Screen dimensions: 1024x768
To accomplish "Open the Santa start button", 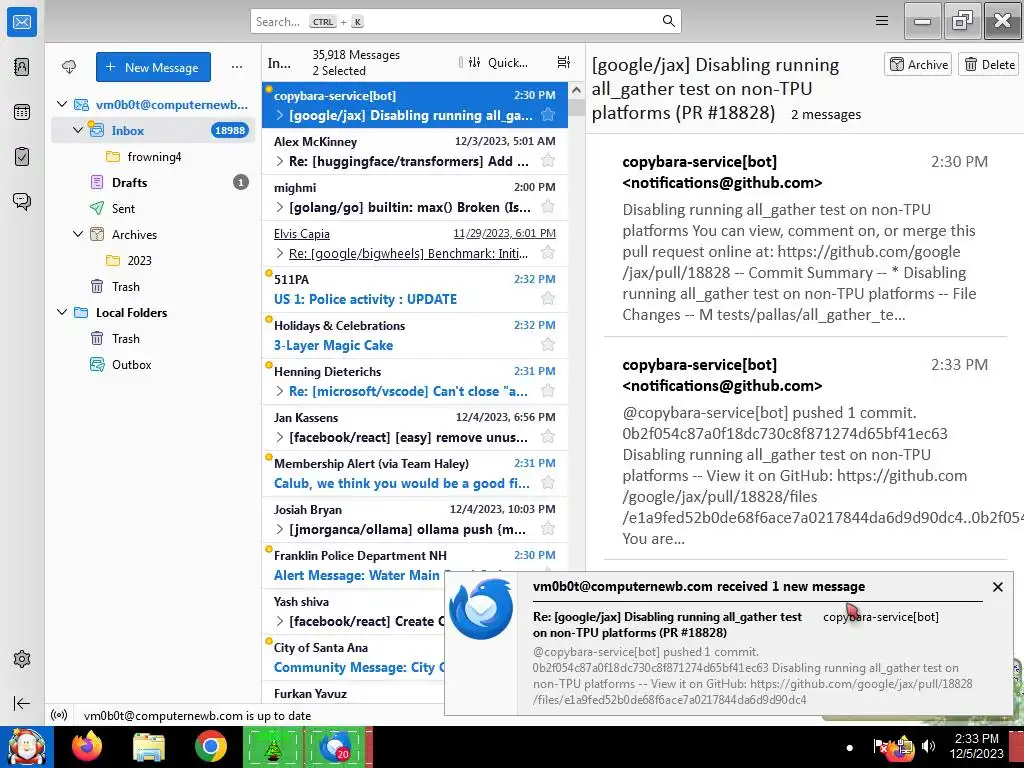I will coord(26,746).
